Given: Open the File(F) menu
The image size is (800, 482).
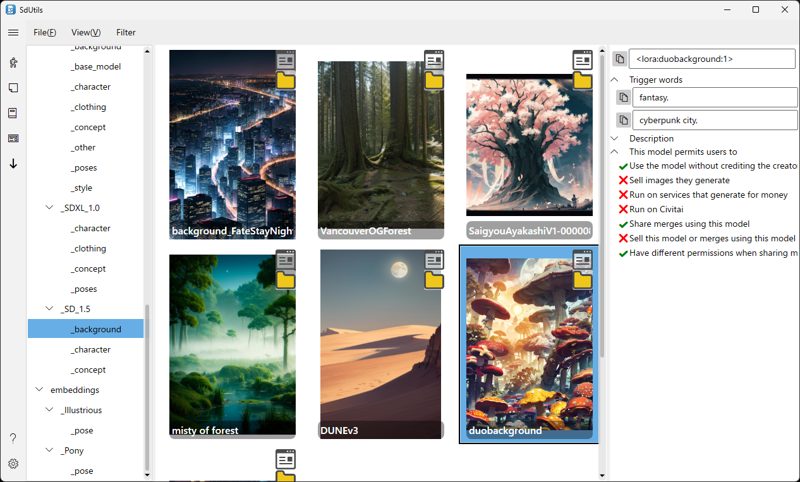Looking at the screenshot, I should point(45,33).
